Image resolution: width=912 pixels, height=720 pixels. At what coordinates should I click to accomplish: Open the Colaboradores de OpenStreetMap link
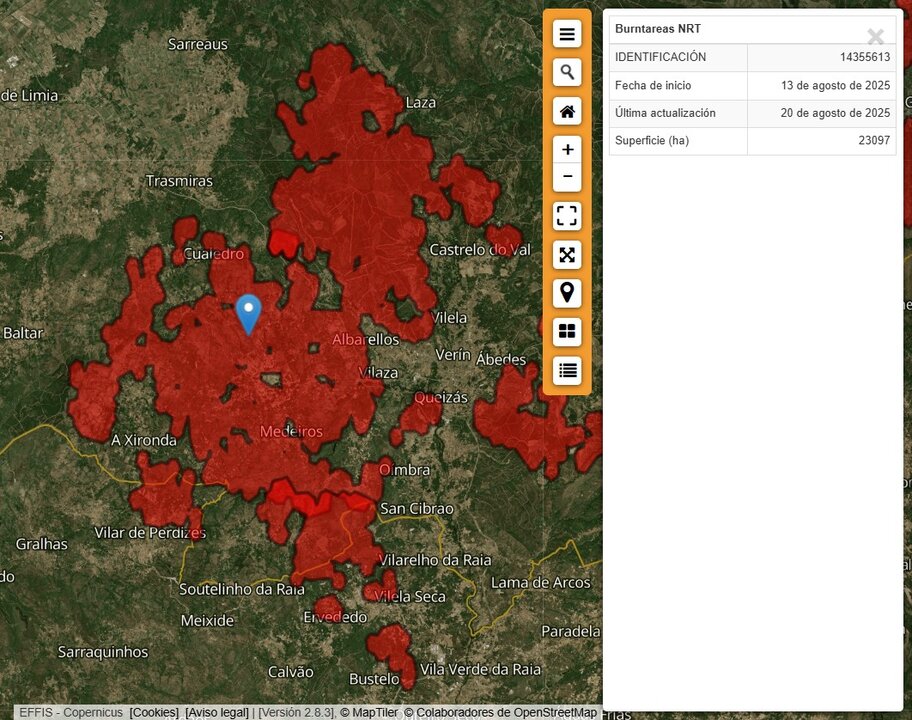click(501, 712)
